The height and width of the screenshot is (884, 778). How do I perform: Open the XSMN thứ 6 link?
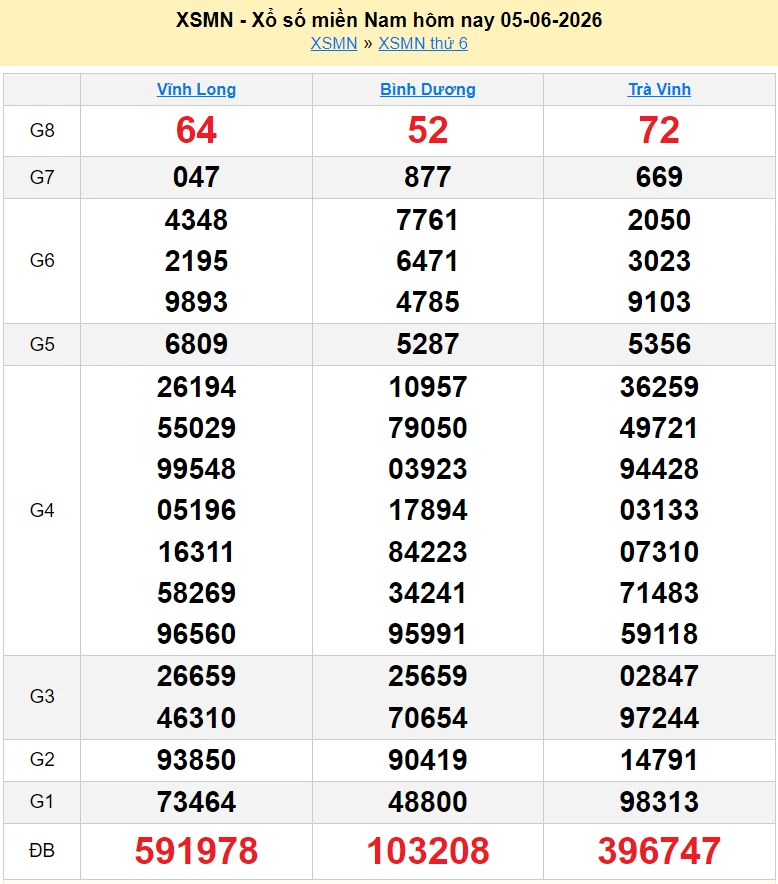tap(423, 43)
